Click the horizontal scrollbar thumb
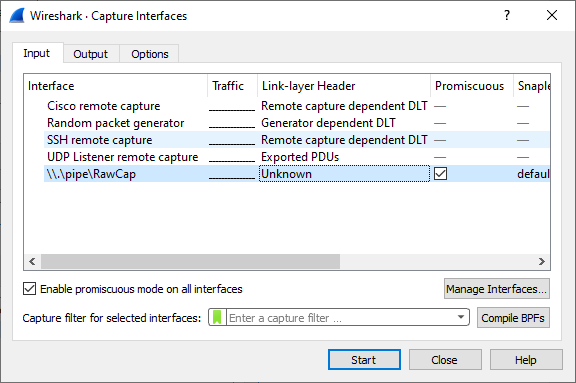The image size is (576, 383). point(190,261)
